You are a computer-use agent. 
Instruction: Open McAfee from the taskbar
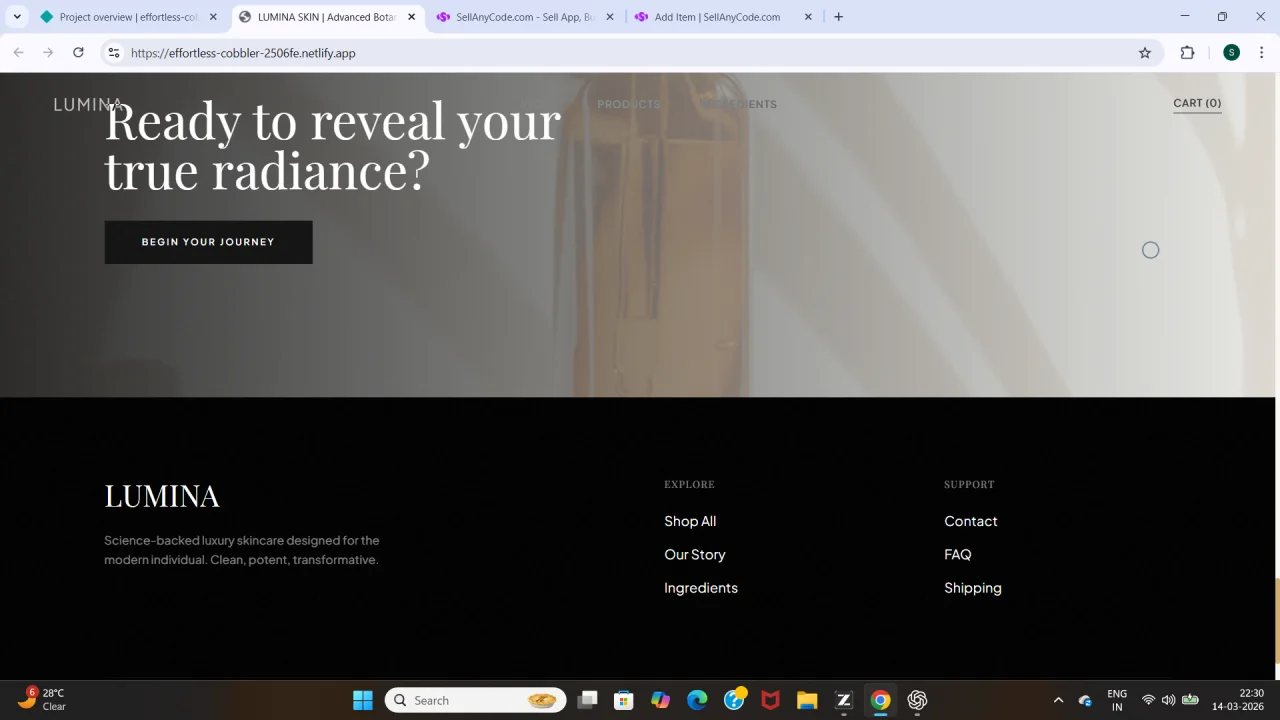point(770,700)
